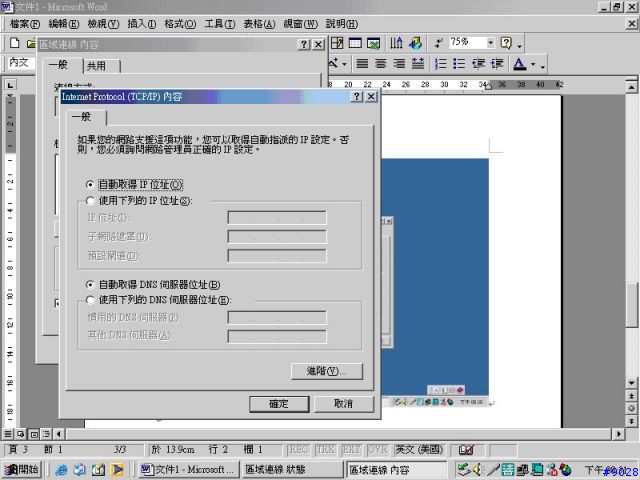Click the help question mark in TCP/IP dialog
Image resolution: width=640 pixels, height=480 pixels.
point(356,96)
